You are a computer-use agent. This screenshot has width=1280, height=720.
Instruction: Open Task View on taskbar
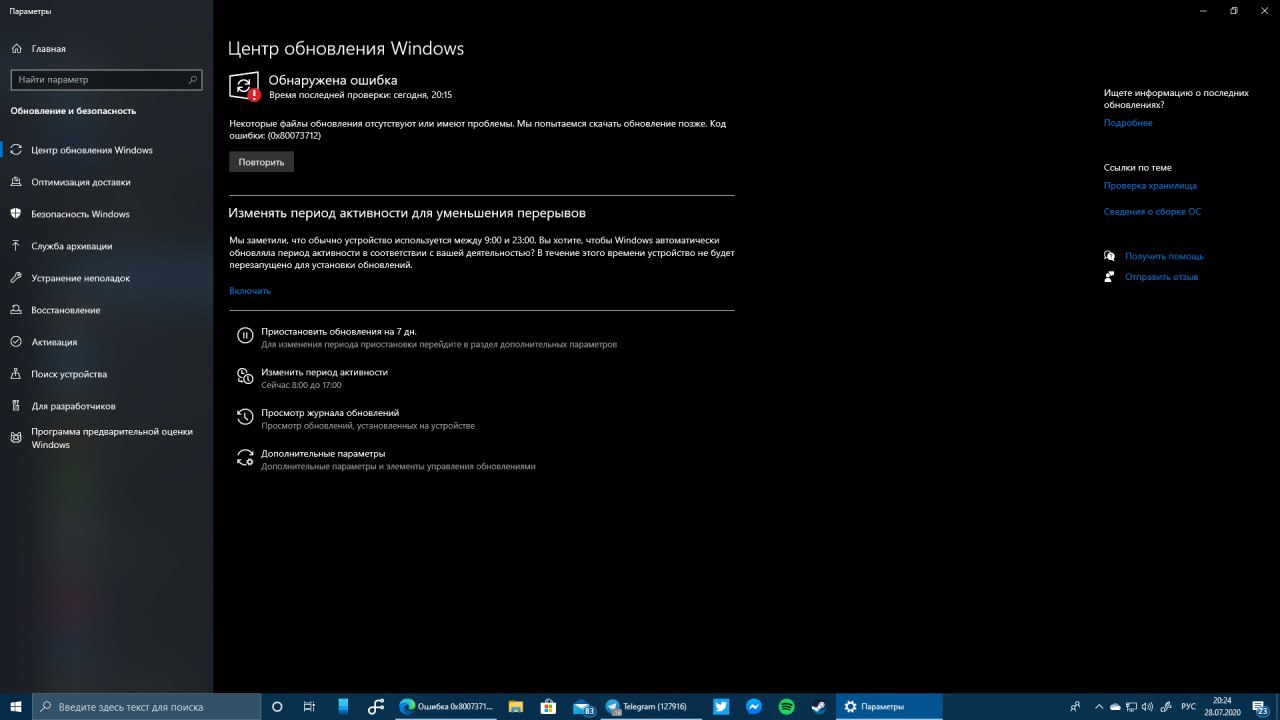pos(309,706)
